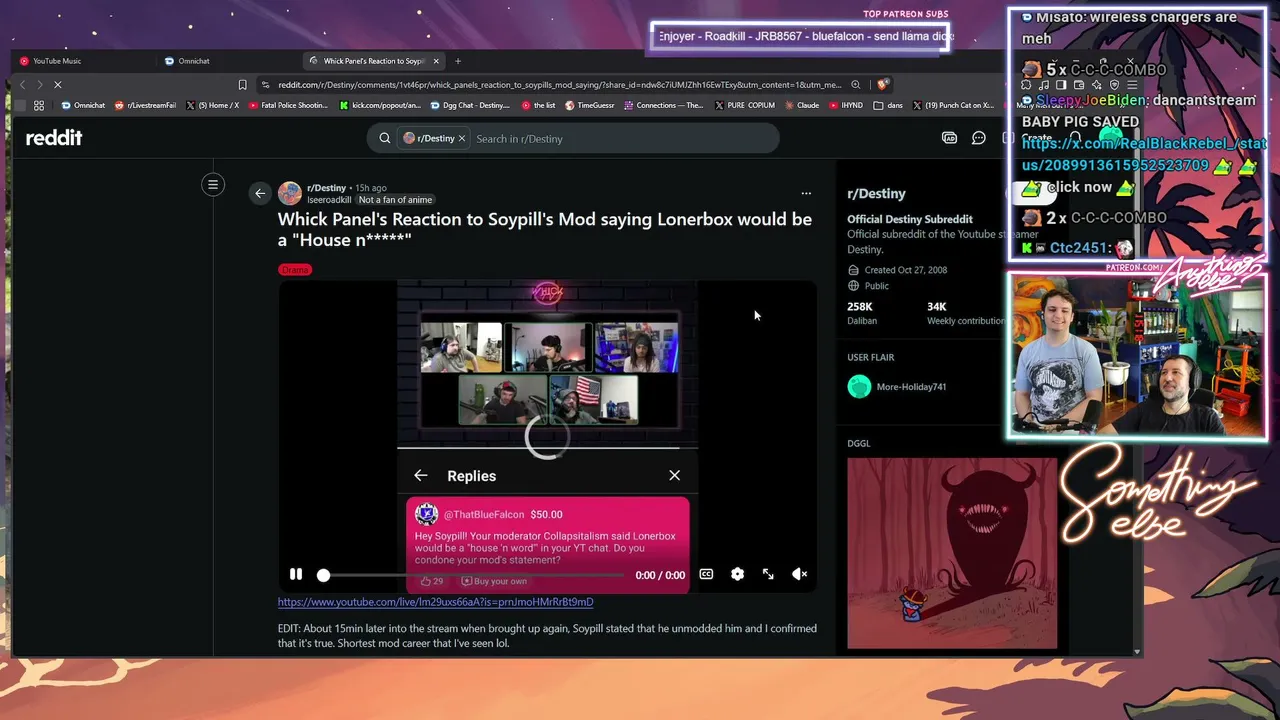Click the streamers webcam overlay
1280x720 pixels.
tap(1137, 356)
